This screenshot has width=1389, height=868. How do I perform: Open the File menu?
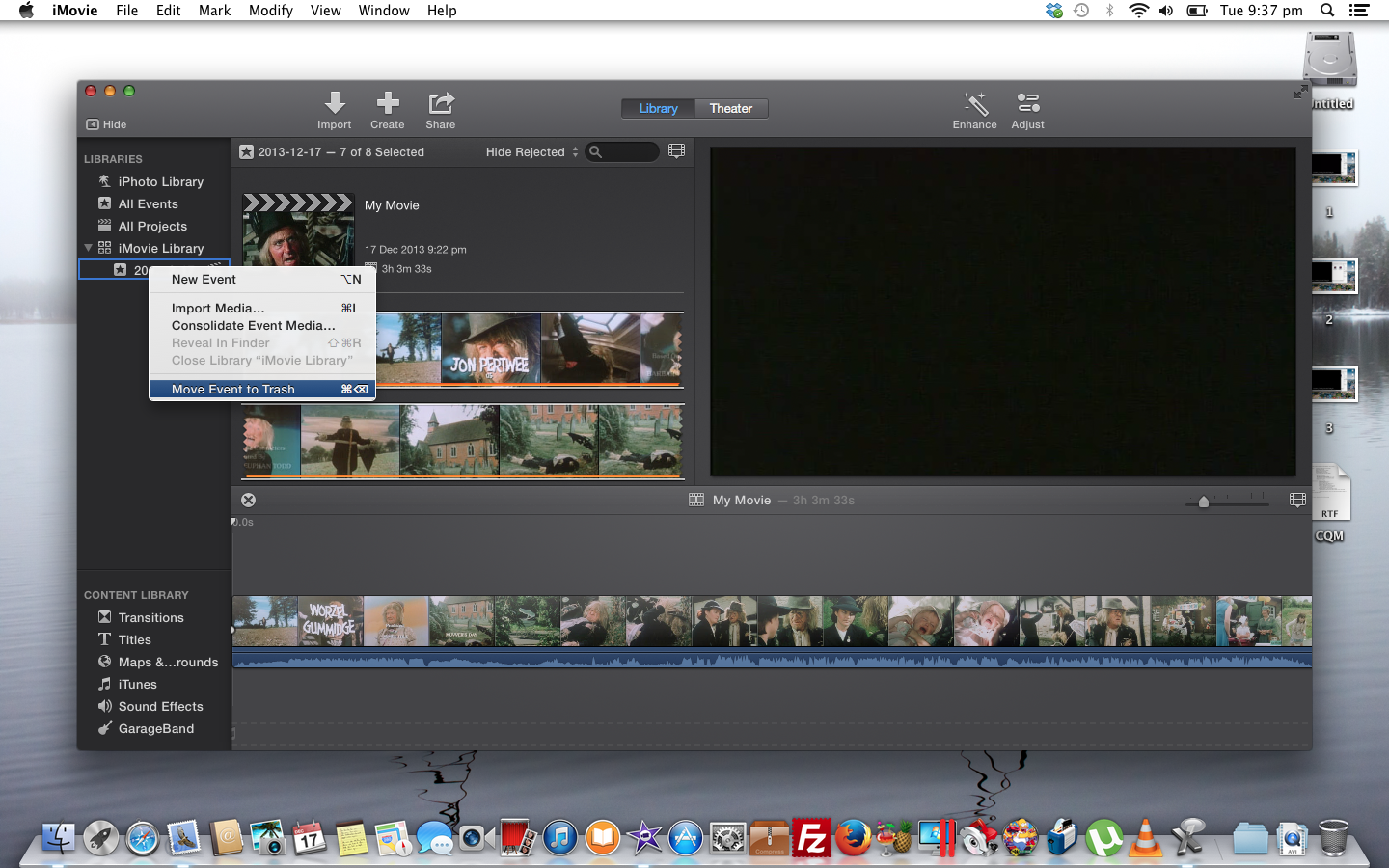coord(126,11)
